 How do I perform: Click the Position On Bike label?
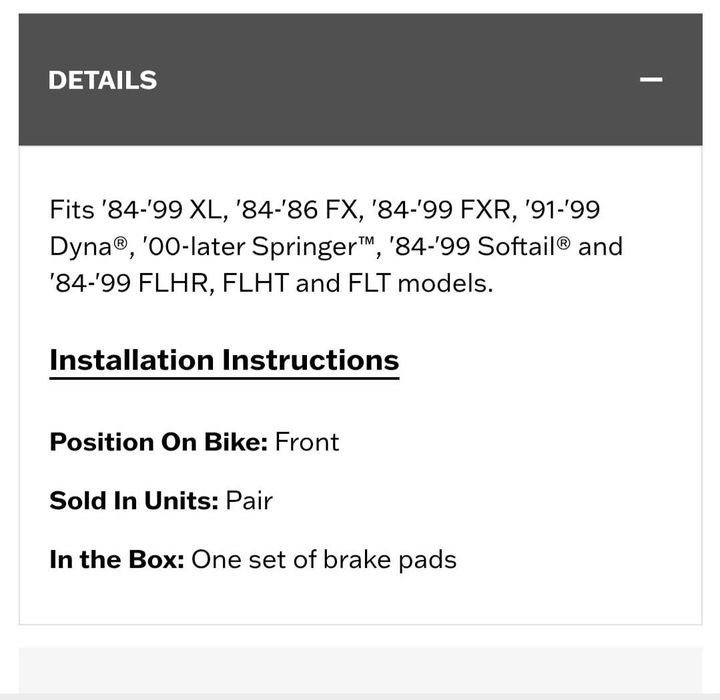(x=158, y=442)
